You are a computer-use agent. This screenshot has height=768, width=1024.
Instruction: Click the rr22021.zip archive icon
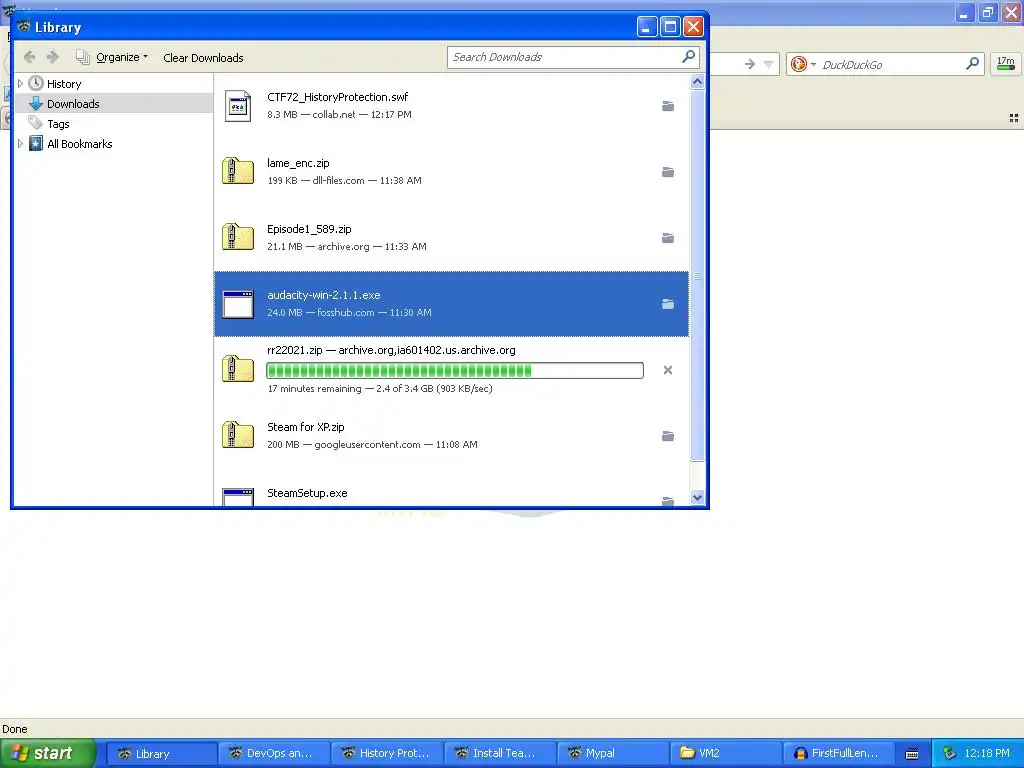[238, 369]
